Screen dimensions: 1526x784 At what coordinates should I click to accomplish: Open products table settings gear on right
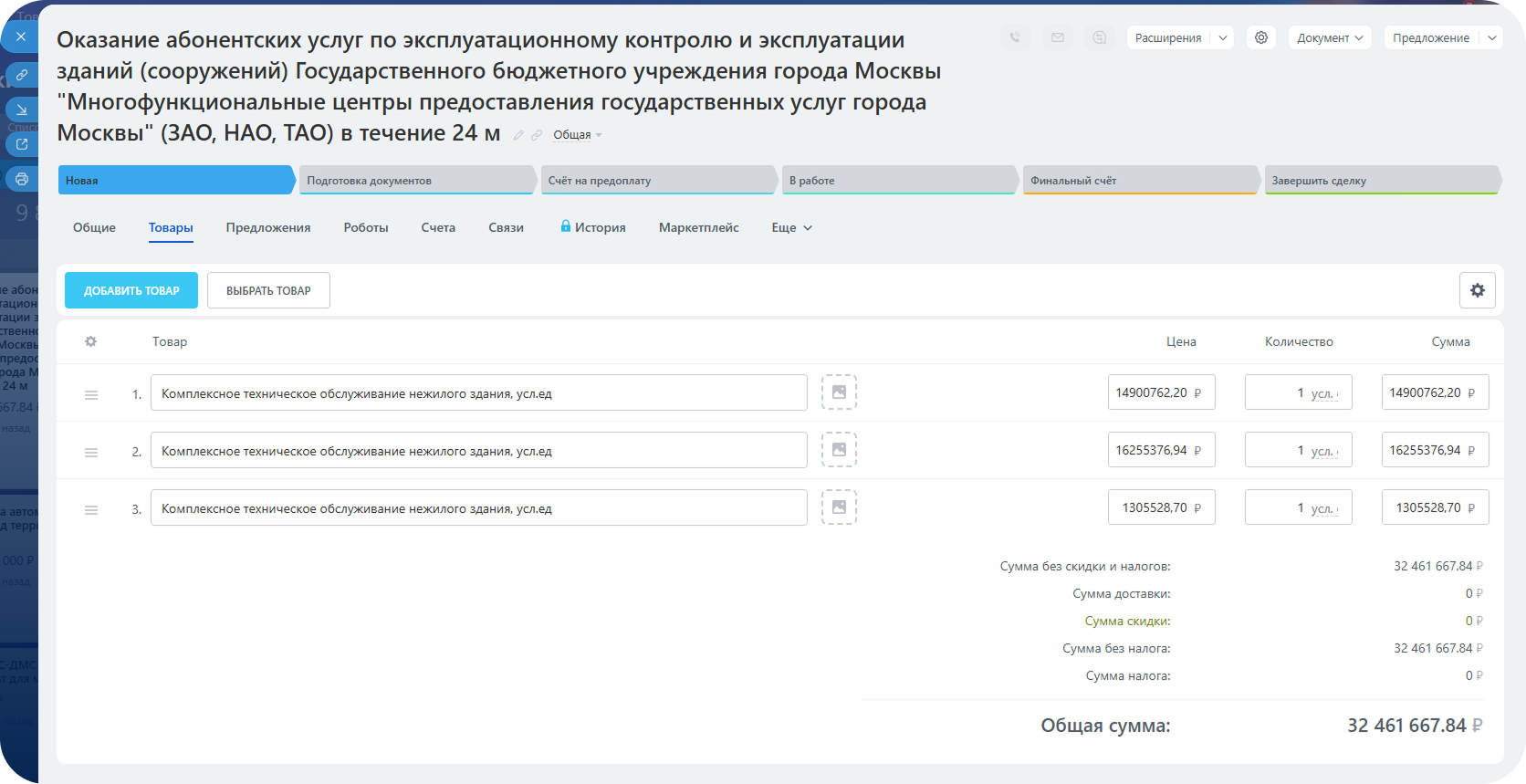pyautogui.click(x=1477, y=290)
